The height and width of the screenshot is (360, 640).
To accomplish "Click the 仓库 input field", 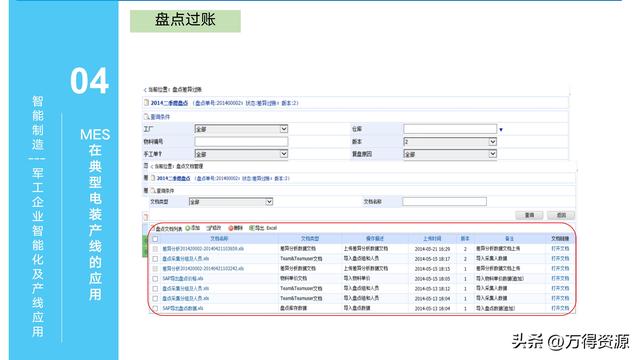I will [x=450, y=129].
